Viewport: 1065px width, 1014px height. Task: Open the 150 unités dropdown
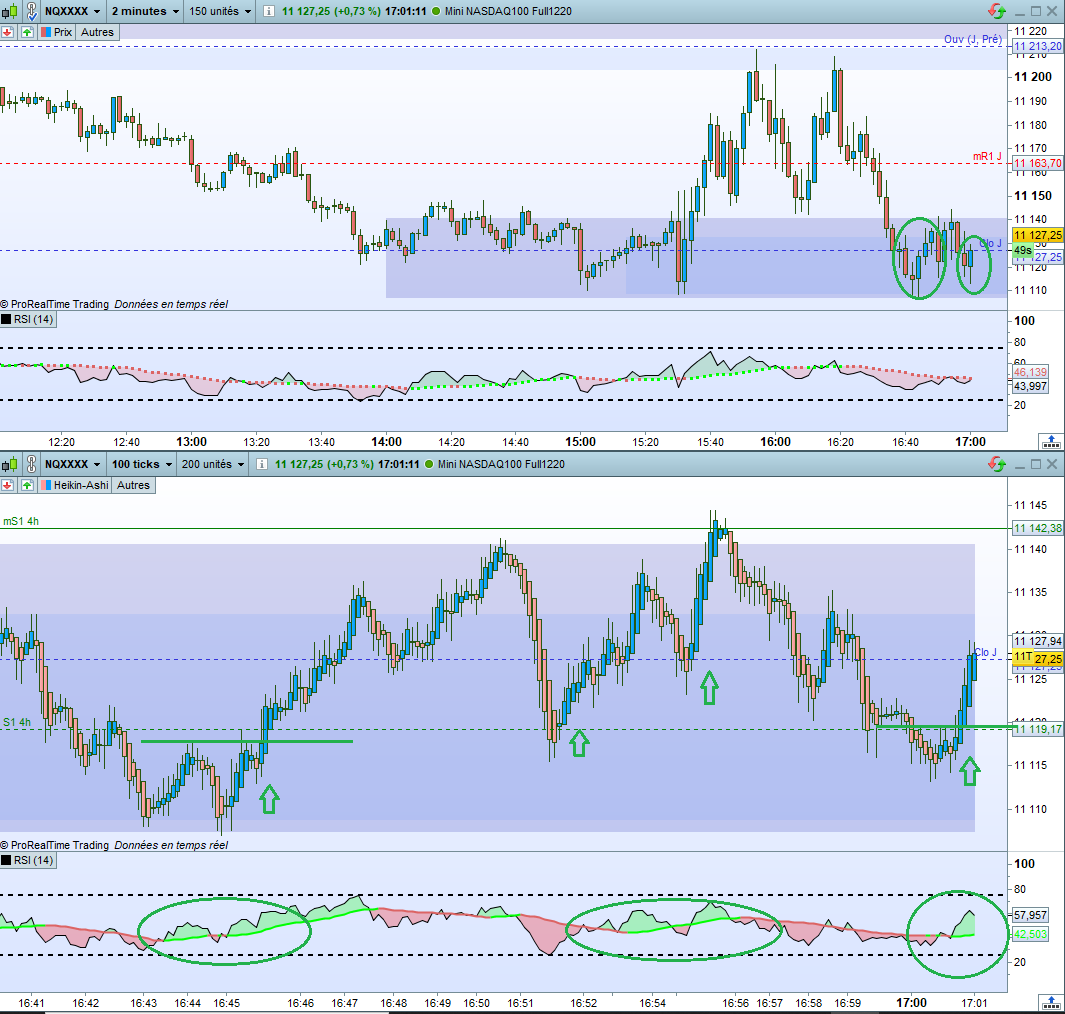click(220, 11)
